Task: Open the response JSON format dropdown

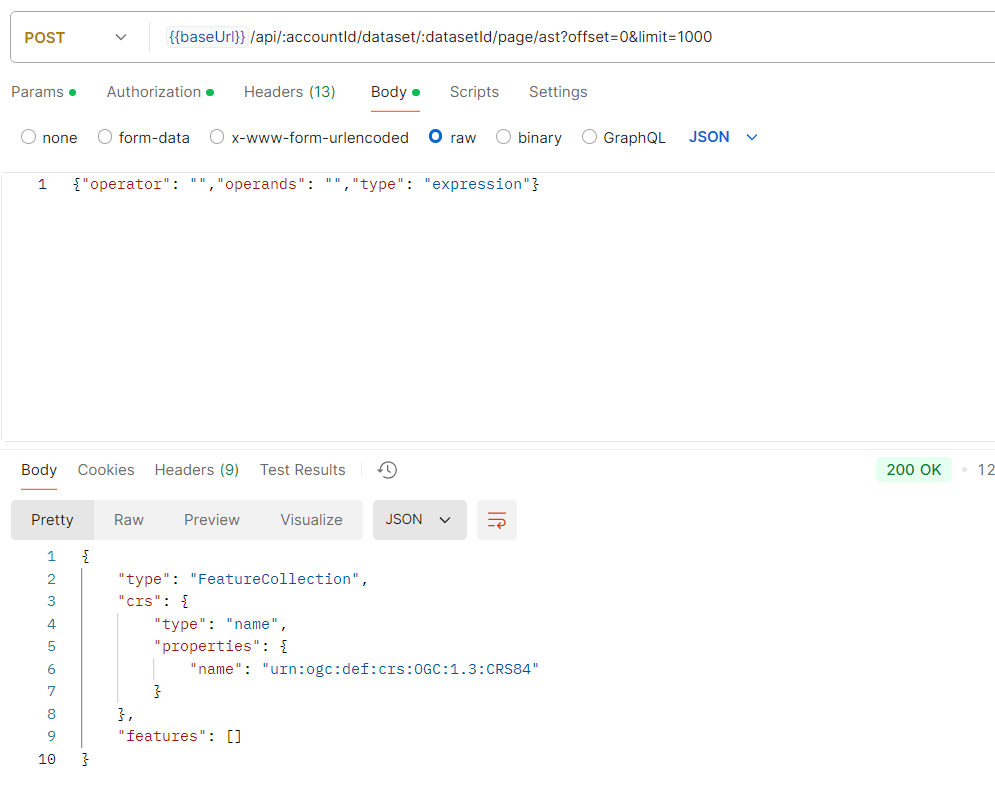Action: coord(419,520)
